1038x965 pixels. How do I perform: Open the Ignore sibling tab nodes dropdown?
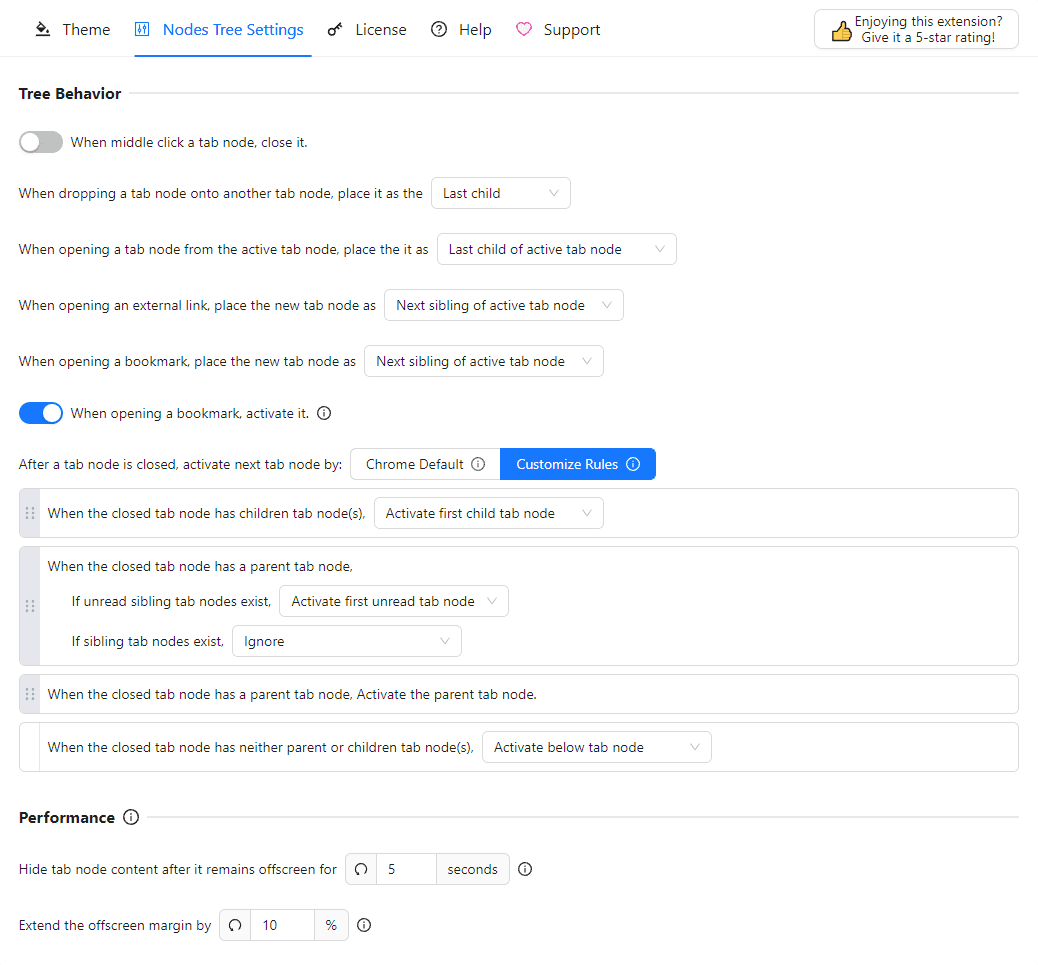pyautogui.click(x=346, y=641)
